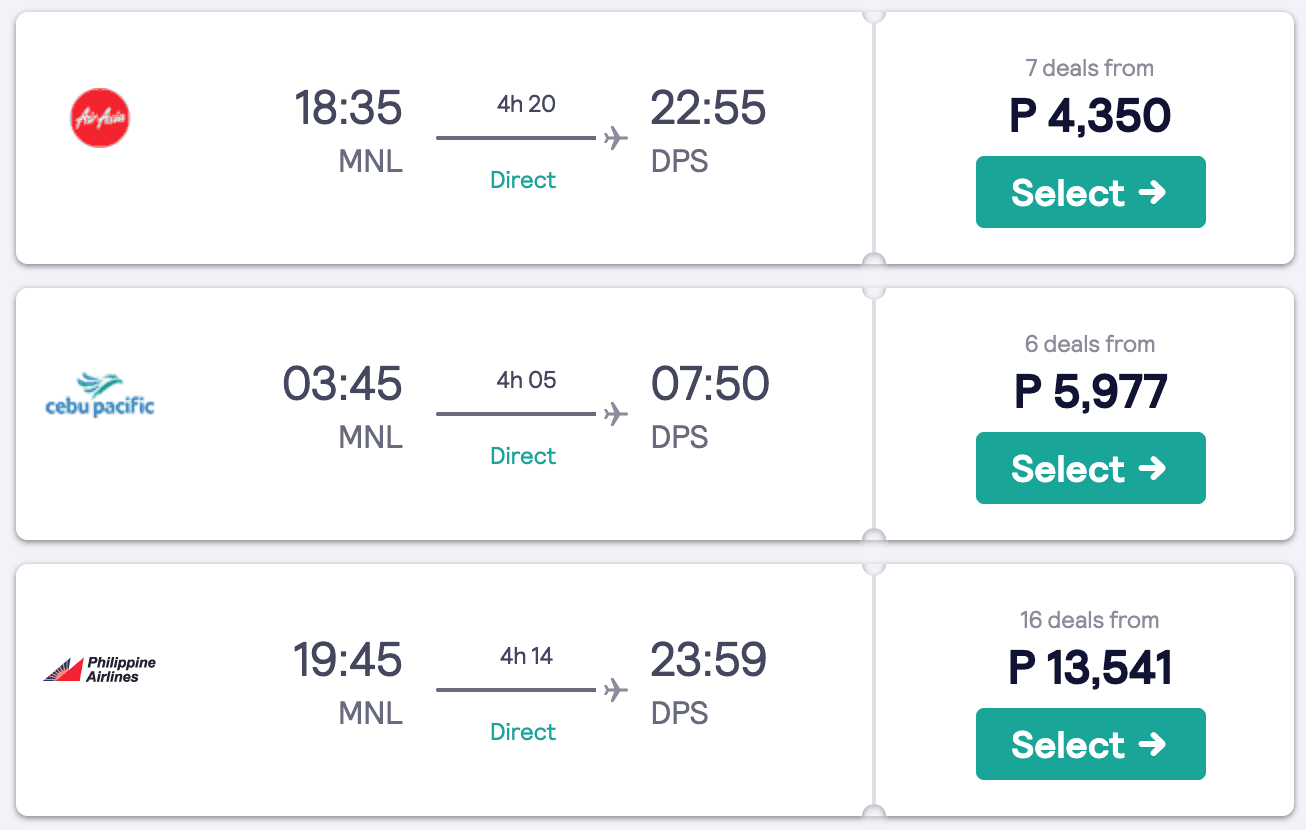Click the airplane icon on the 4h 14 flight

(616, 689)
